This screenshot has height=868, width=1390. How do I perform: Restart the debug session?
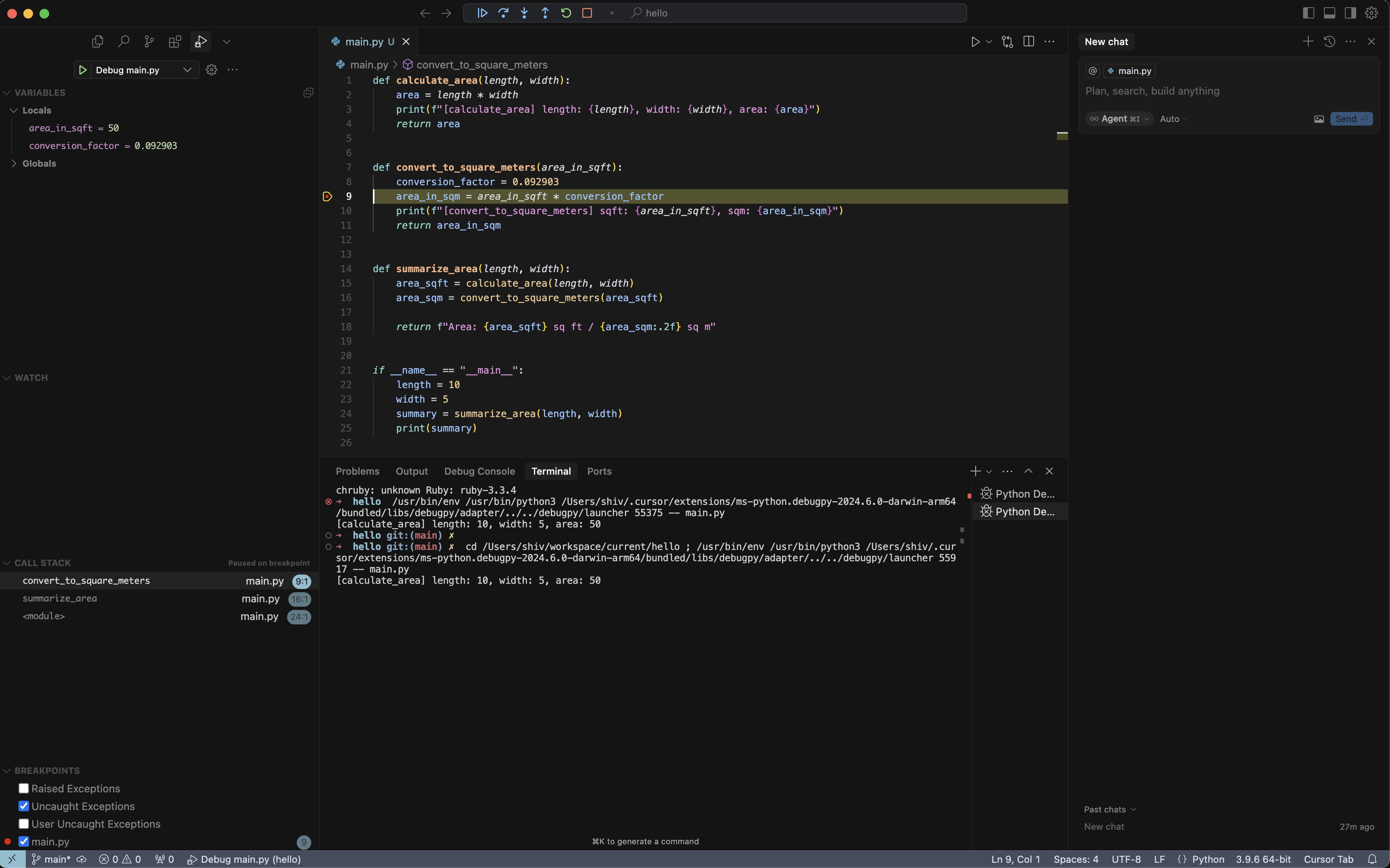click(x=566, y=12)
